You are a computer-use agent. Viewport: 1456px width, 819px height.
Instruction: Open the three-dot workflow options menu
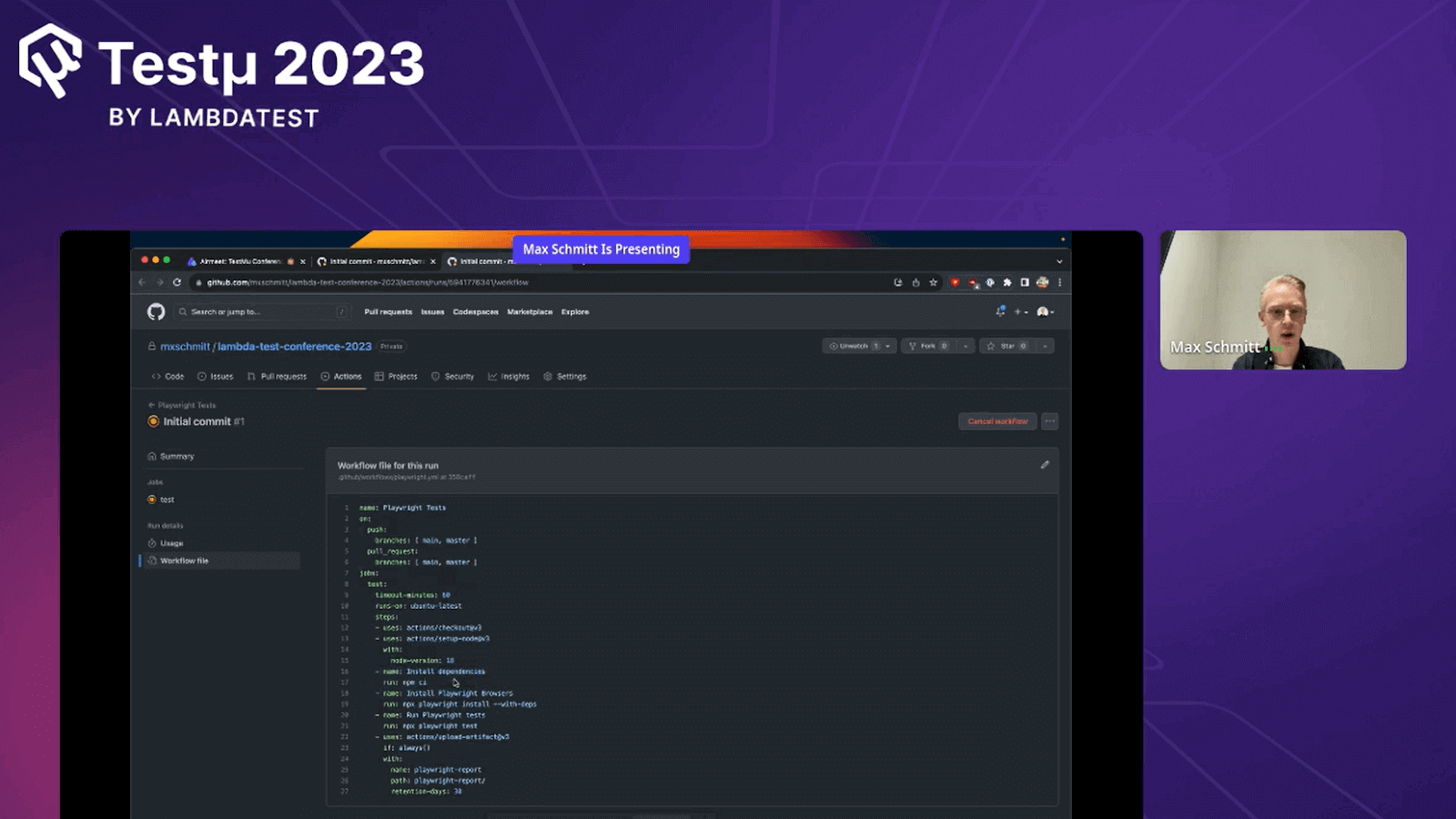coord(1050,421)
